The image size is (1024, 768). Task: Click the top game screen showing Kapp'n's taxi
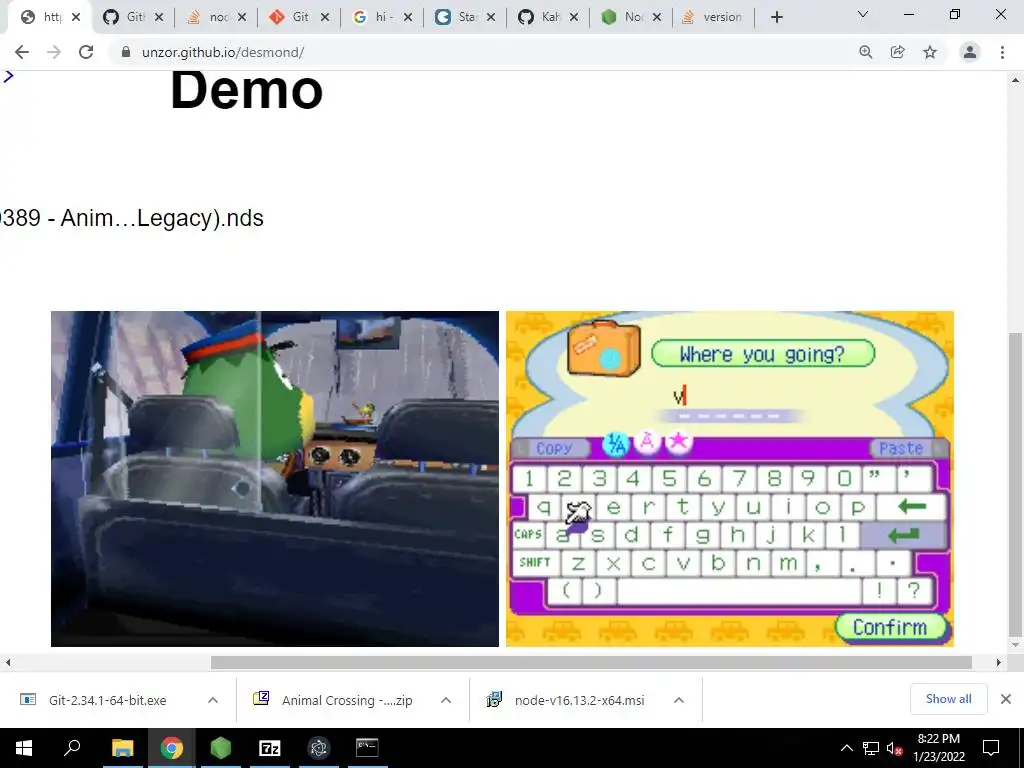pos(275,479)
